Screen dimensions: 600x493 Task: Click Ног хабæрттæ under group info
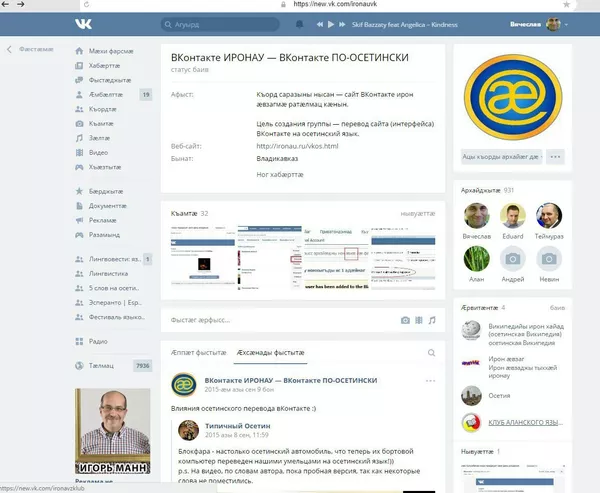[280, 175]
